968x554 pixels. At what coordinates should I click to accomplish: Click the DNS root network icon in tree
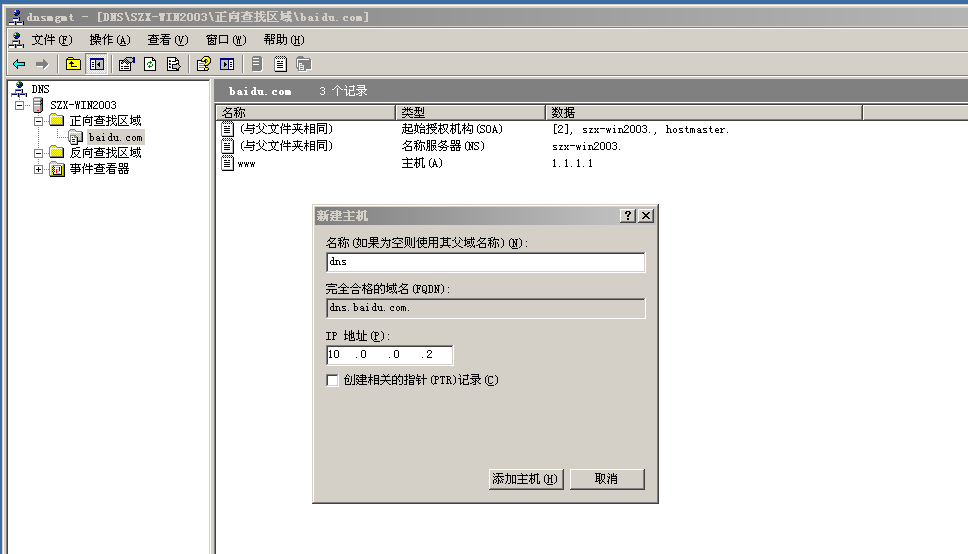pyautogui.click(x=20, y=89)
